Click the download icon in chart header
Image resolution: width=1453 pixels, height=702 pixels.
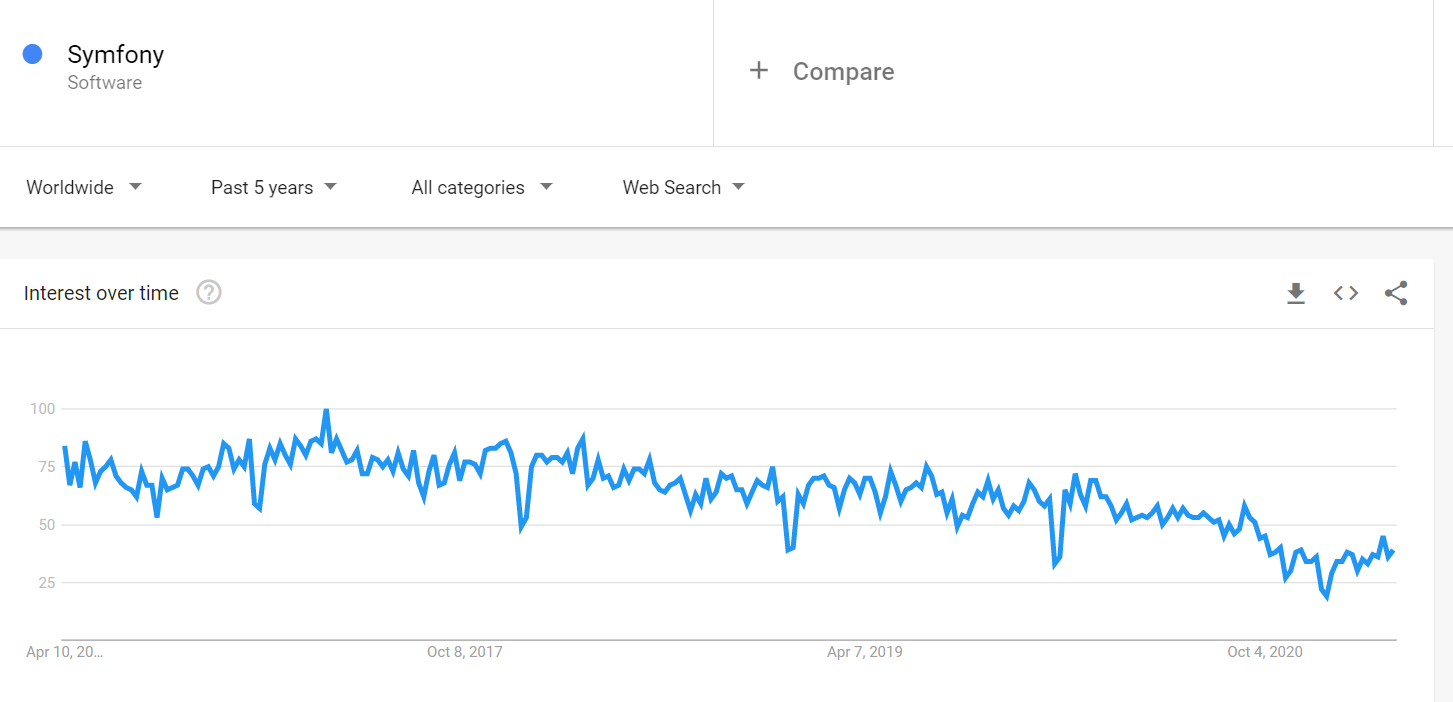1296,293
